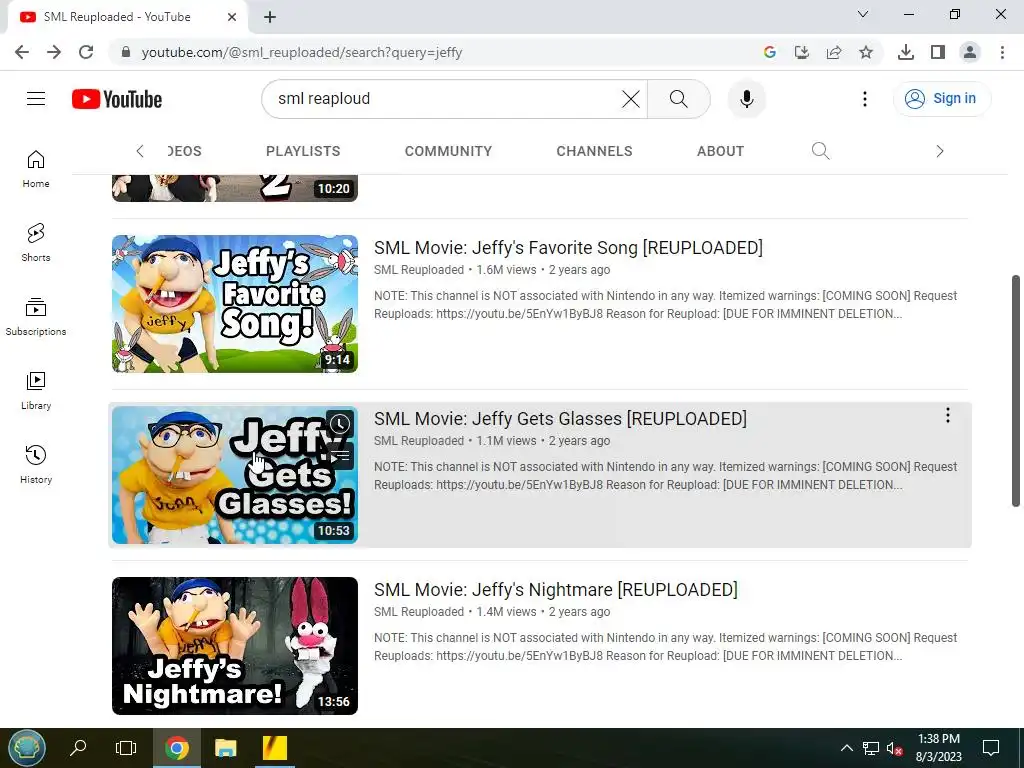This screenshot has height=768, width=1024.
Task: Open Chrome three-dot menu
Action: click(1002, 52)
